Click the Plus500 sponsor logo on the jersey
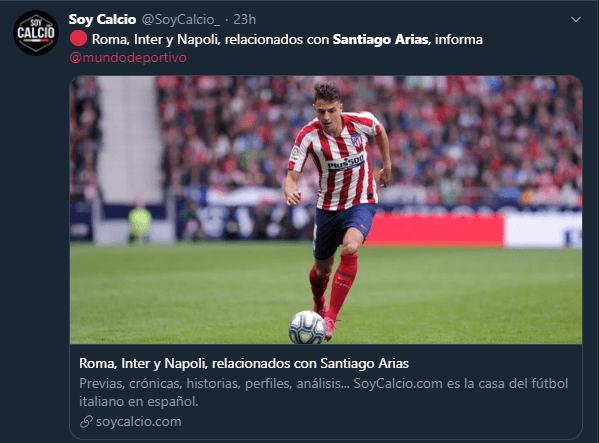This screenshot has width=599, height=443. click(345, 163)
